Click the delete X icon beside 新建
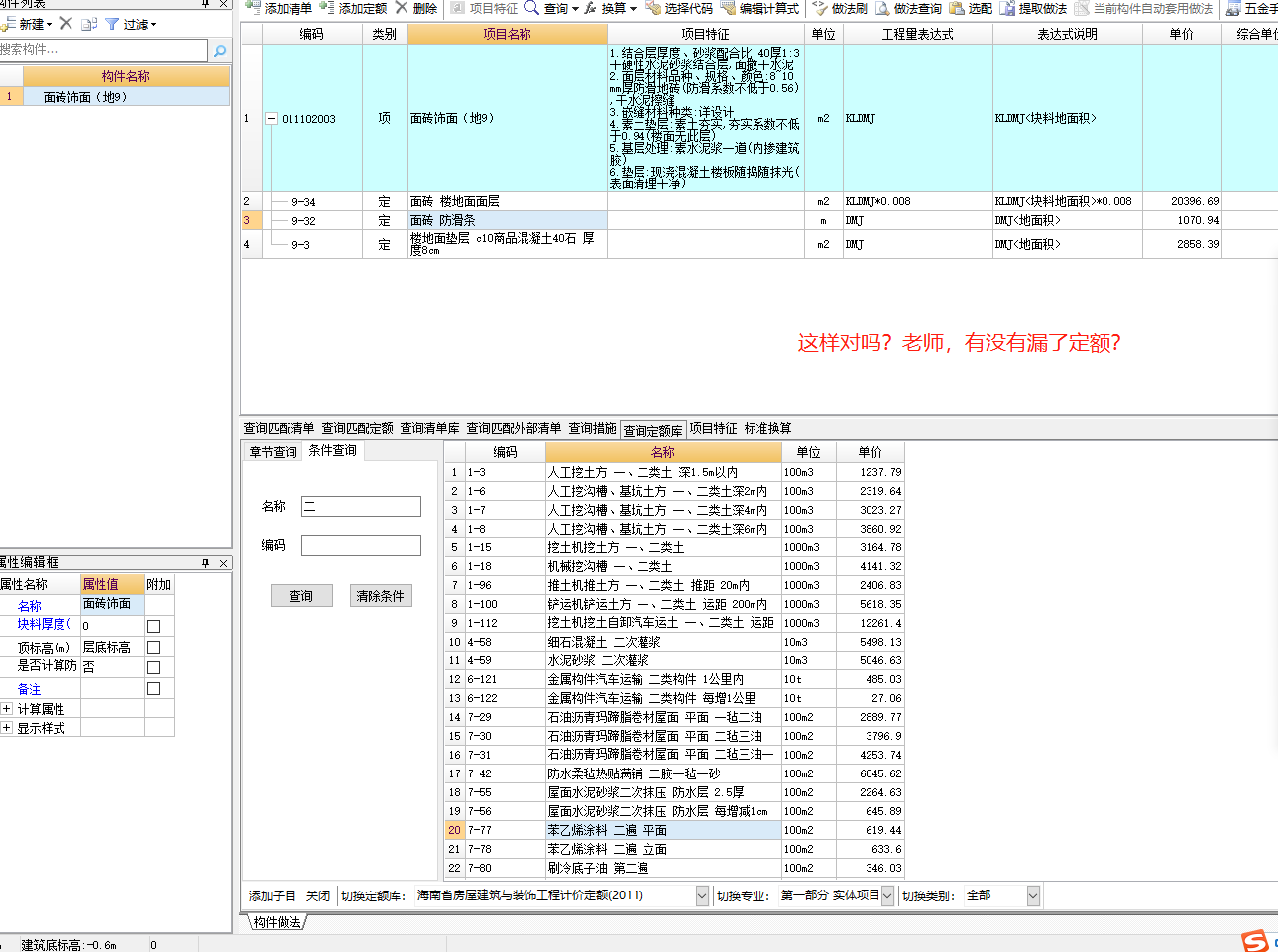 pyautogui.click(x=66, y=23)
